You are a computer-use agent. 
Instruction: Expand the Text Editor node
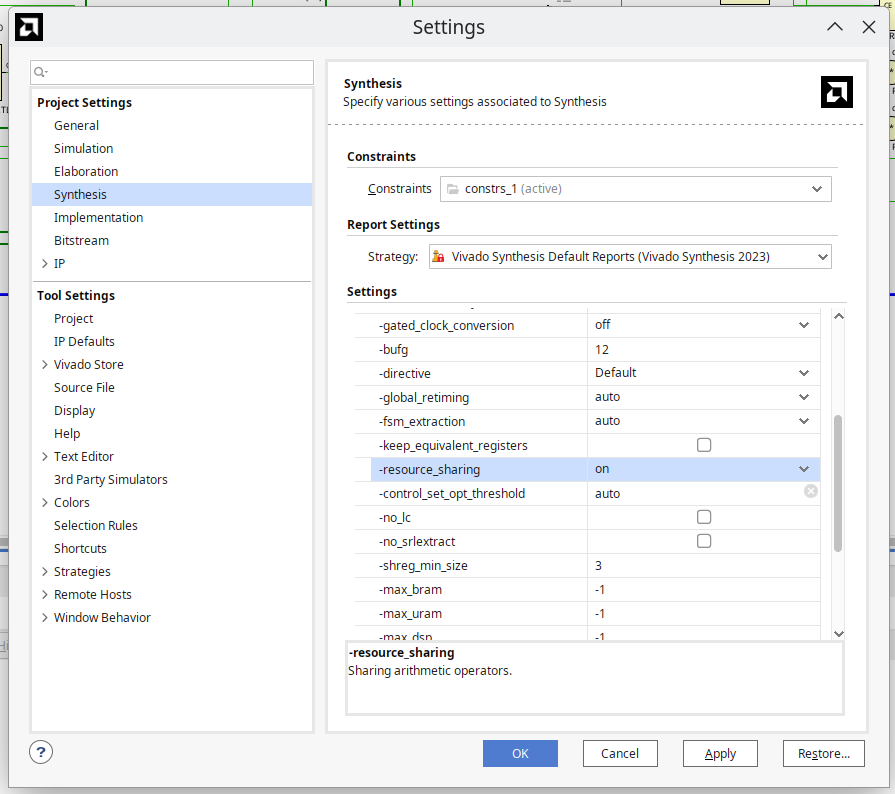[45, 457]
